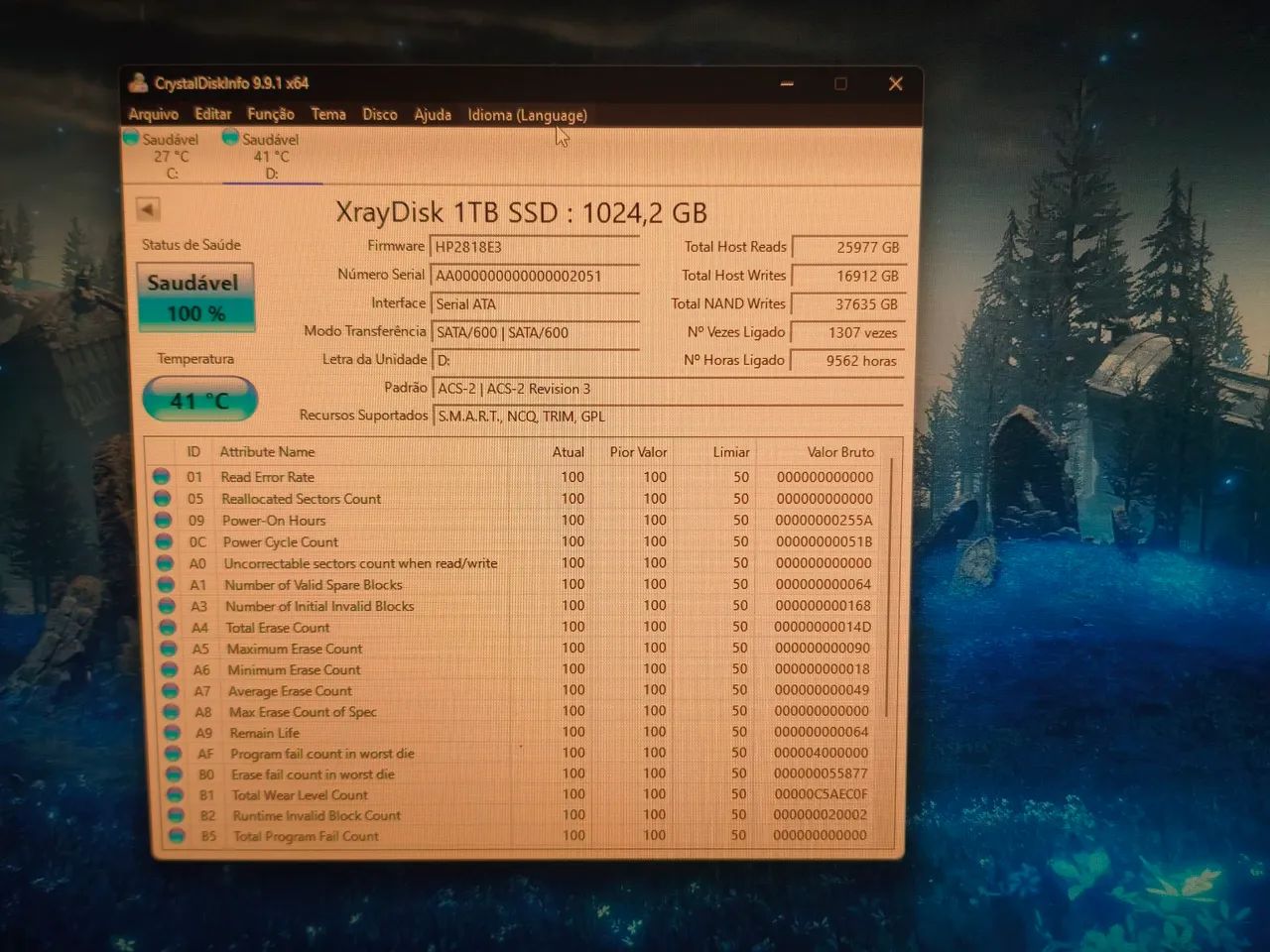Open the Editar menu
Viewport: 1270px width, 952px height.
pos(212,114)
